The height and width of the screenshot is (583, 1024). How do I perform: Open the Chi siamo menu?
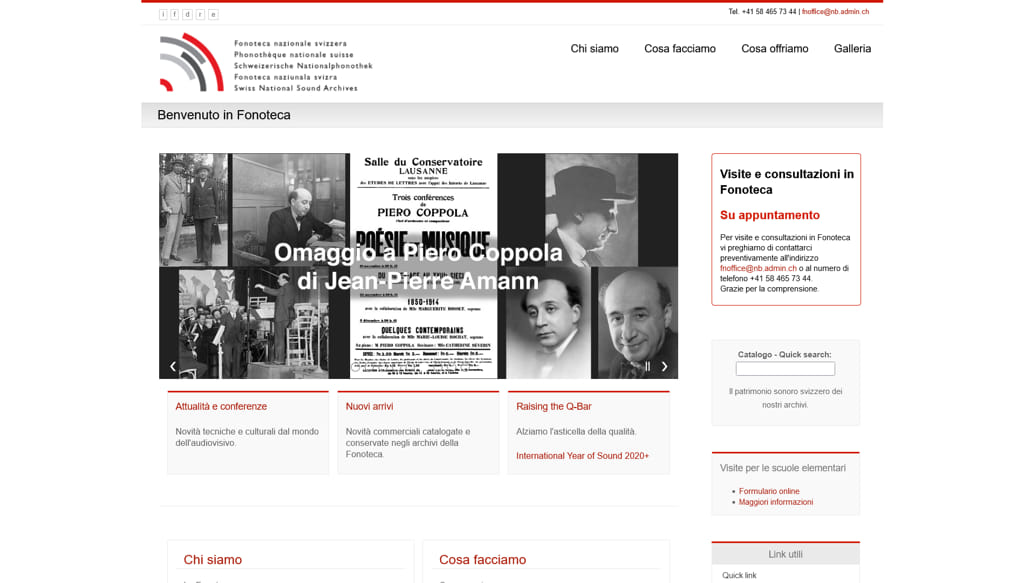(x=594, y=48)
